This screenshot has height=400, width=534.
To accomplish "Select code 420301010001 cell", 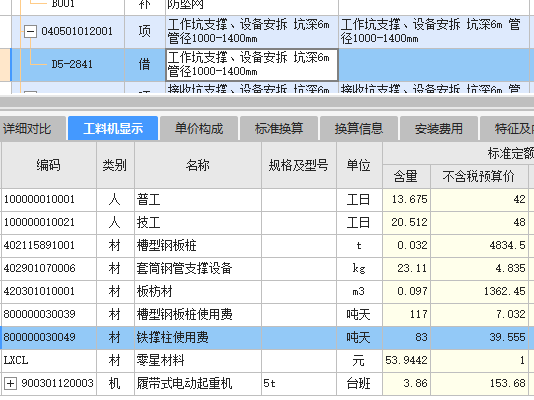I will click(49, 291).
